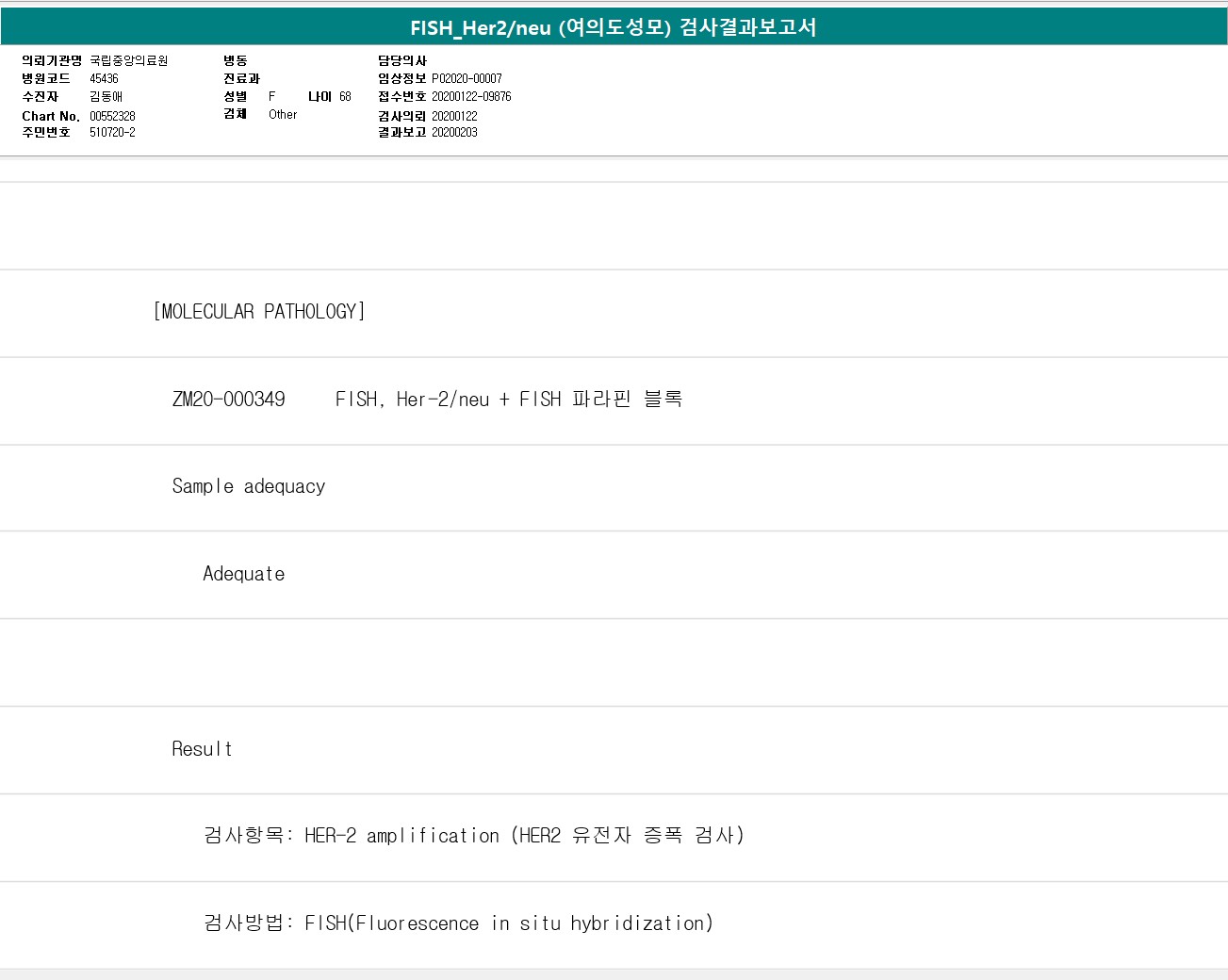The height and width of the screenshot is (980, 1228).
Task: Select the Adequate result line
Action: [x=614, y=575]
